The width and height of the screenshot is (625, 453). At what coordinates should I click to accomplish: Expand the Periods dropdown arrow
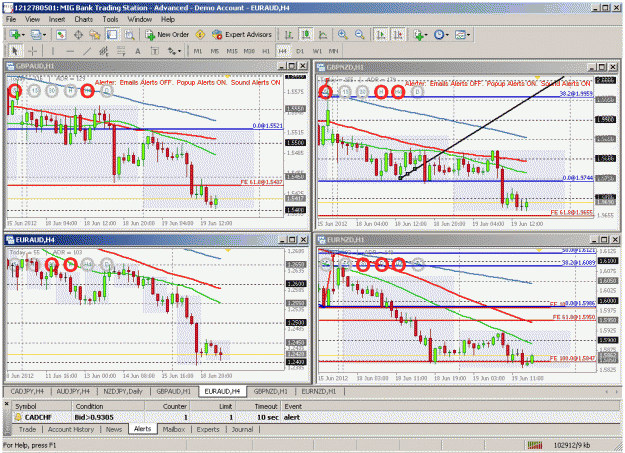(x=447, y=35)
